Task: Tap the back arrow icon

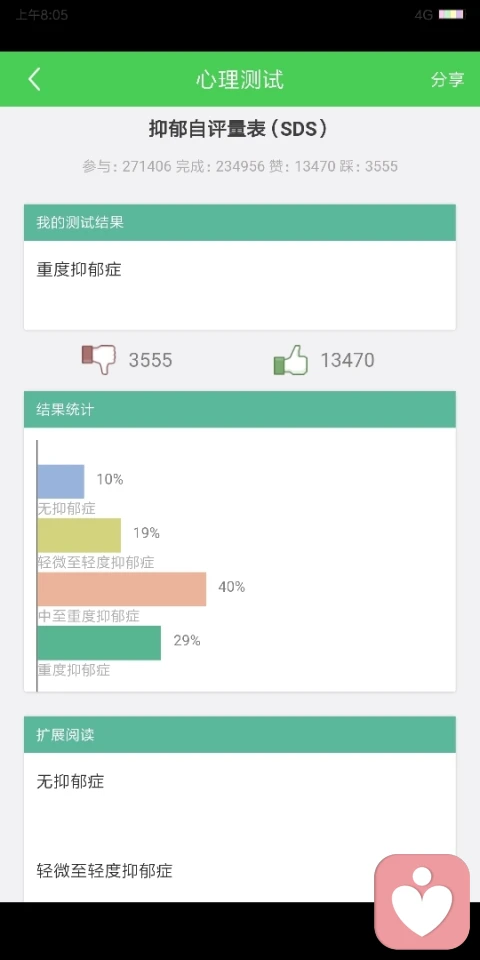Action: (34, 79)
